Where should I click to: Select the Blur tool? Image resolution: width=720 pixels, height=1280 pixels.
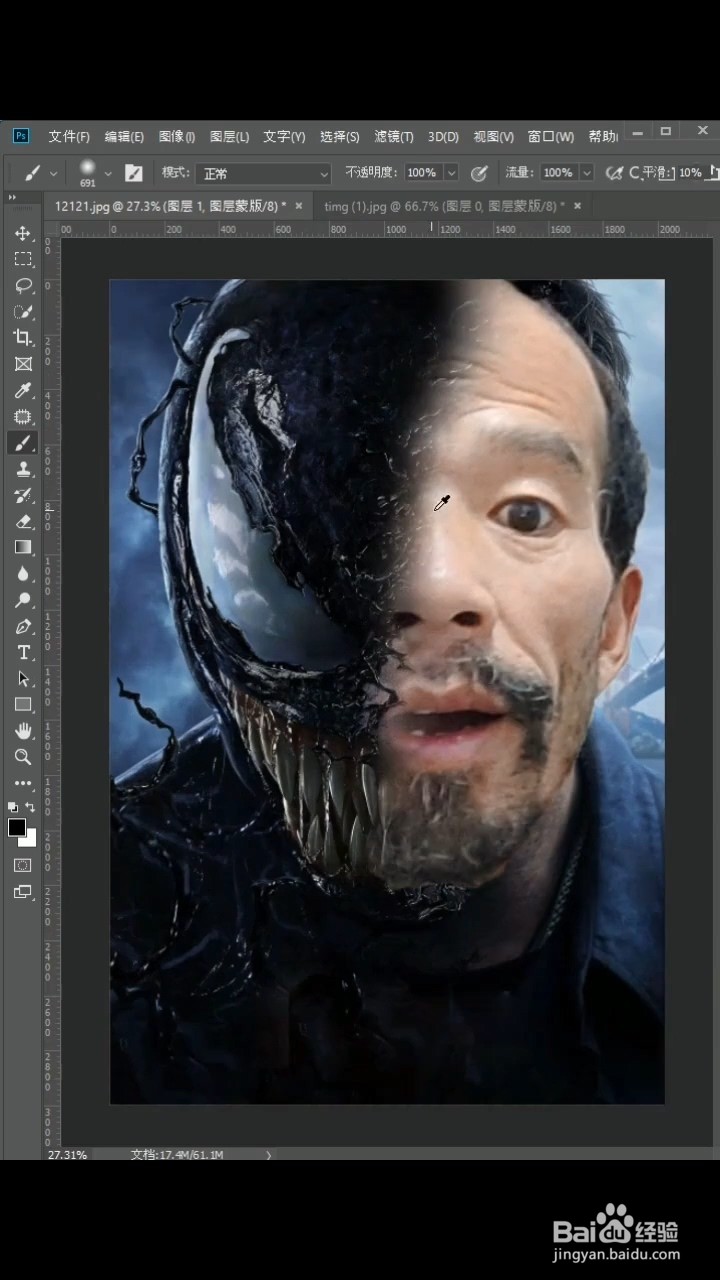[x=23, y=574]
